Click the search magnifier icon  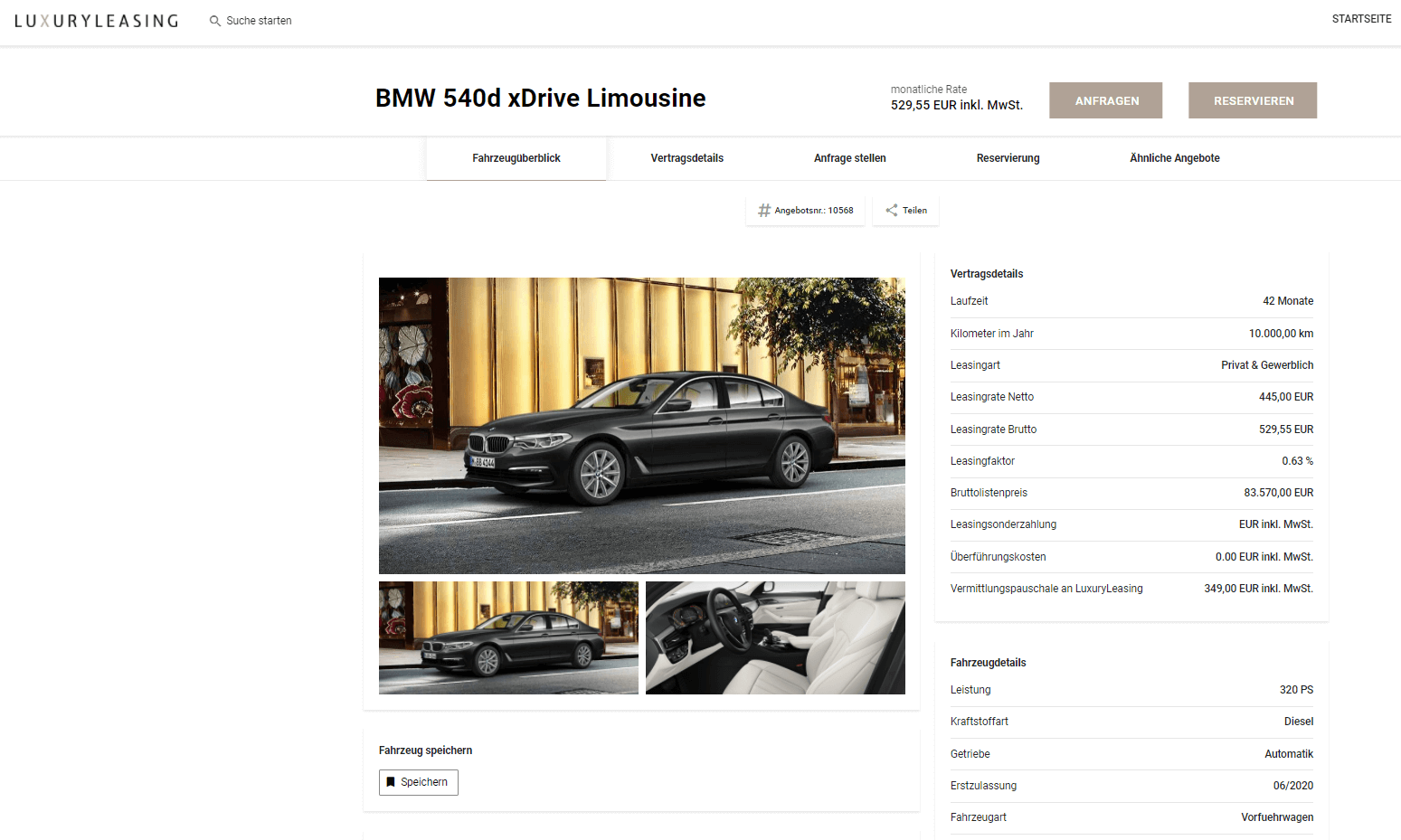pos(215,21)
